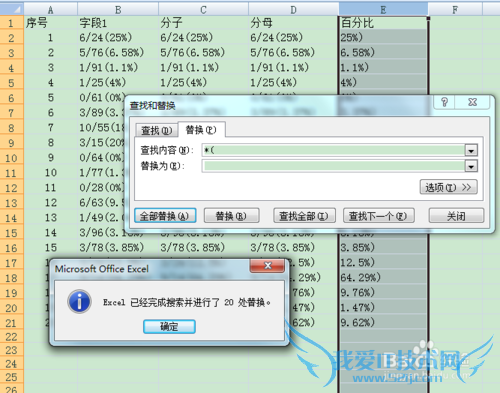Click the 替换为 input field
The image size is (500, 393).
333,166
